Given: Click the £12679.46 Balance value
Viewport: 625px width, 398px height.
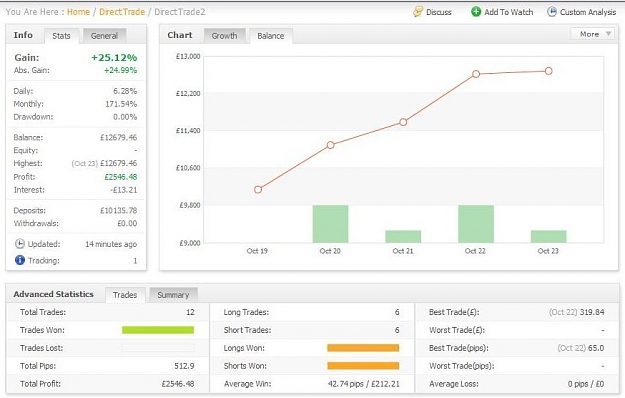Looking at the screenshot, I should coord(118,137).
